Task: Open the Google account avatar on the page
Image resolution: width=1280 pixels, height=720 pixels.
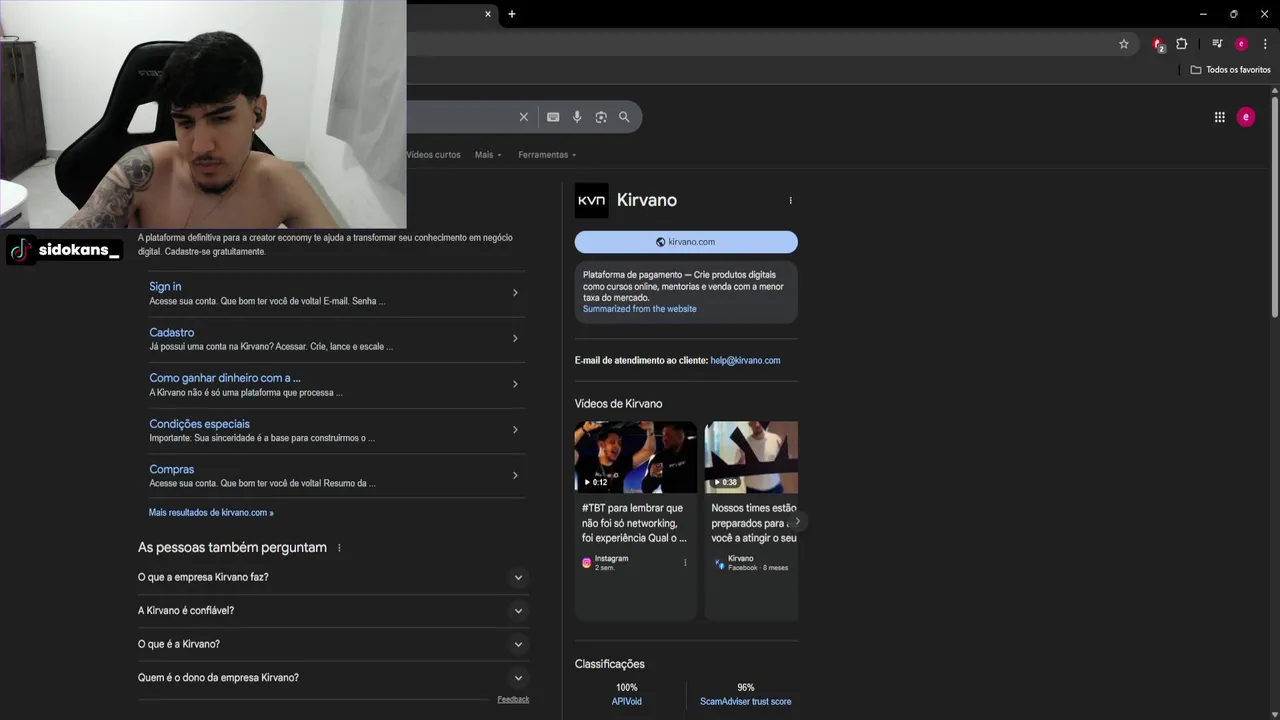Action: pos(1246,117)
